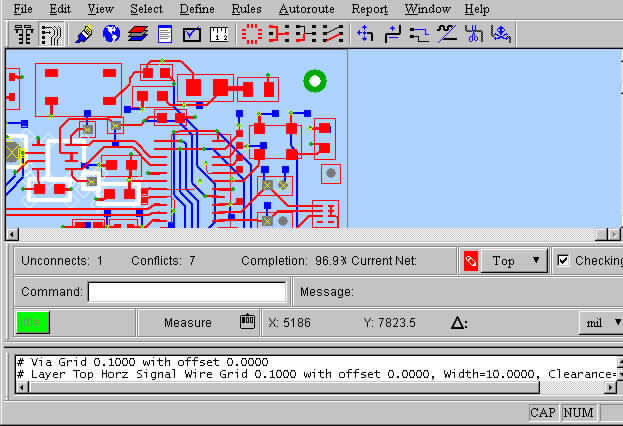
Task: Open the Autoroute menu
Action: coord(307,9)
